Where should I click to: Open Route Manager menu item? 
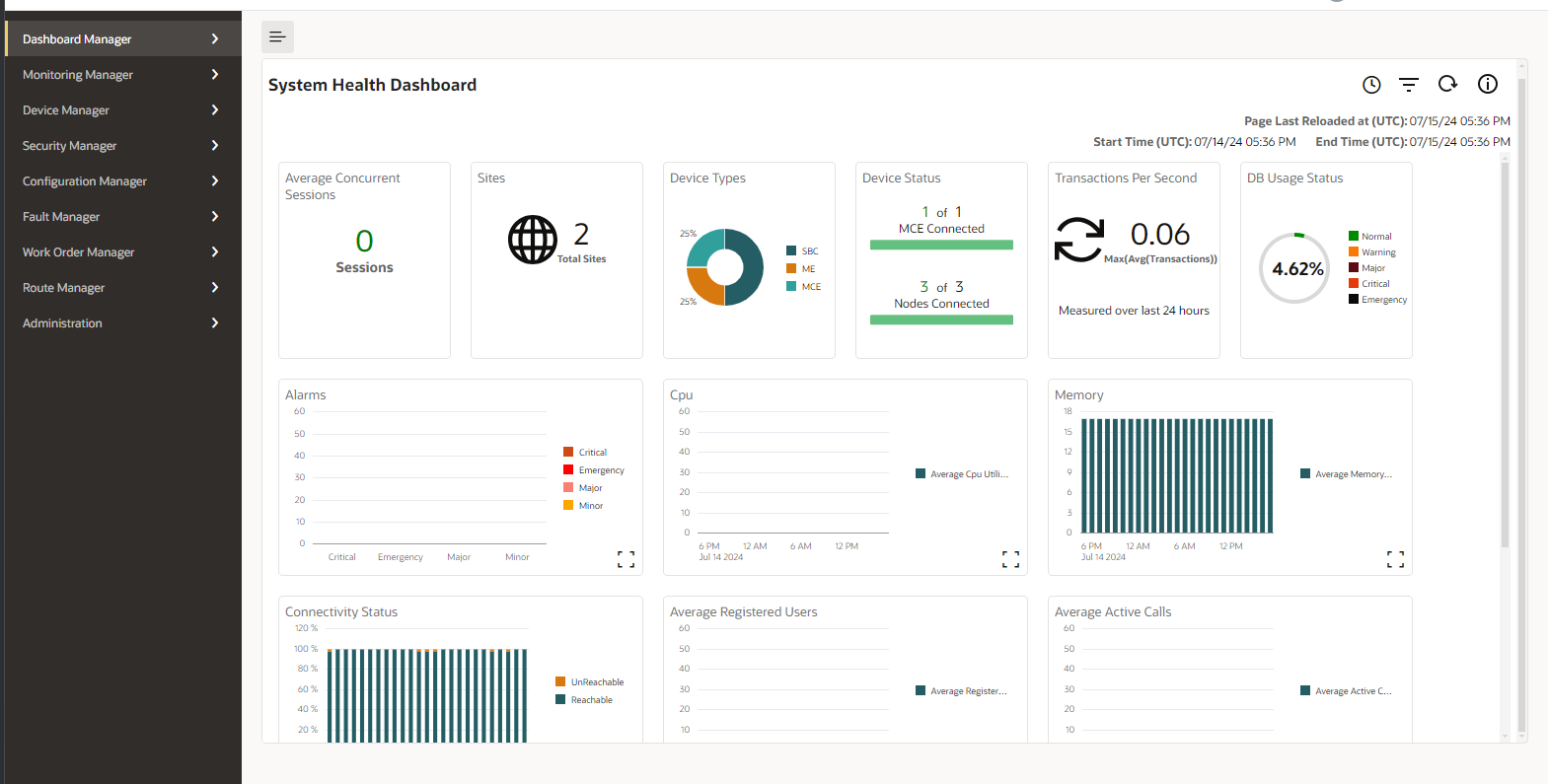click(123, 287)
